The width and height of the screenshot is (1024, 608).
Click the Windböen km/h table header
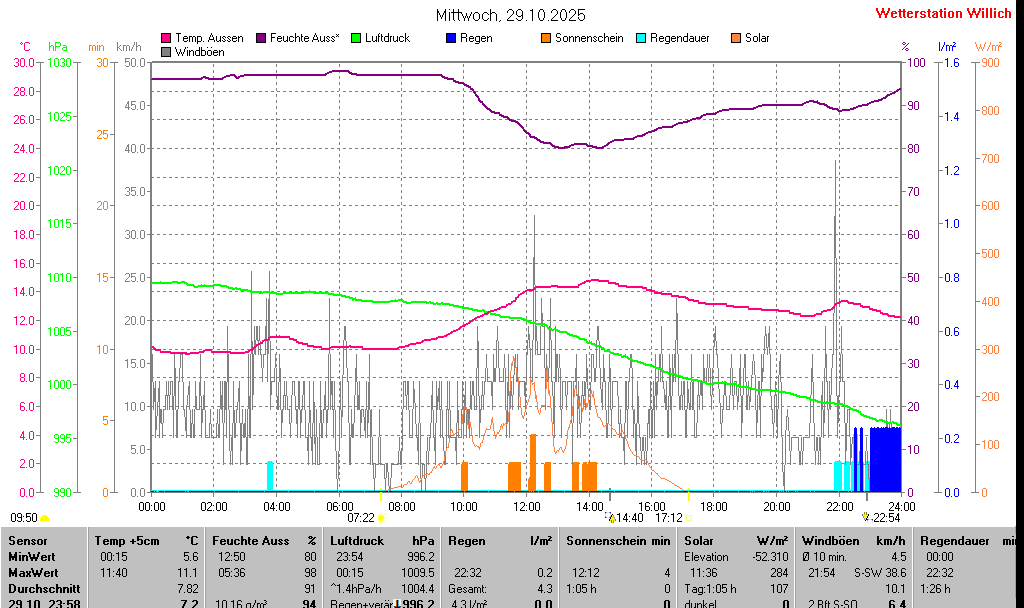click(857, 541)
